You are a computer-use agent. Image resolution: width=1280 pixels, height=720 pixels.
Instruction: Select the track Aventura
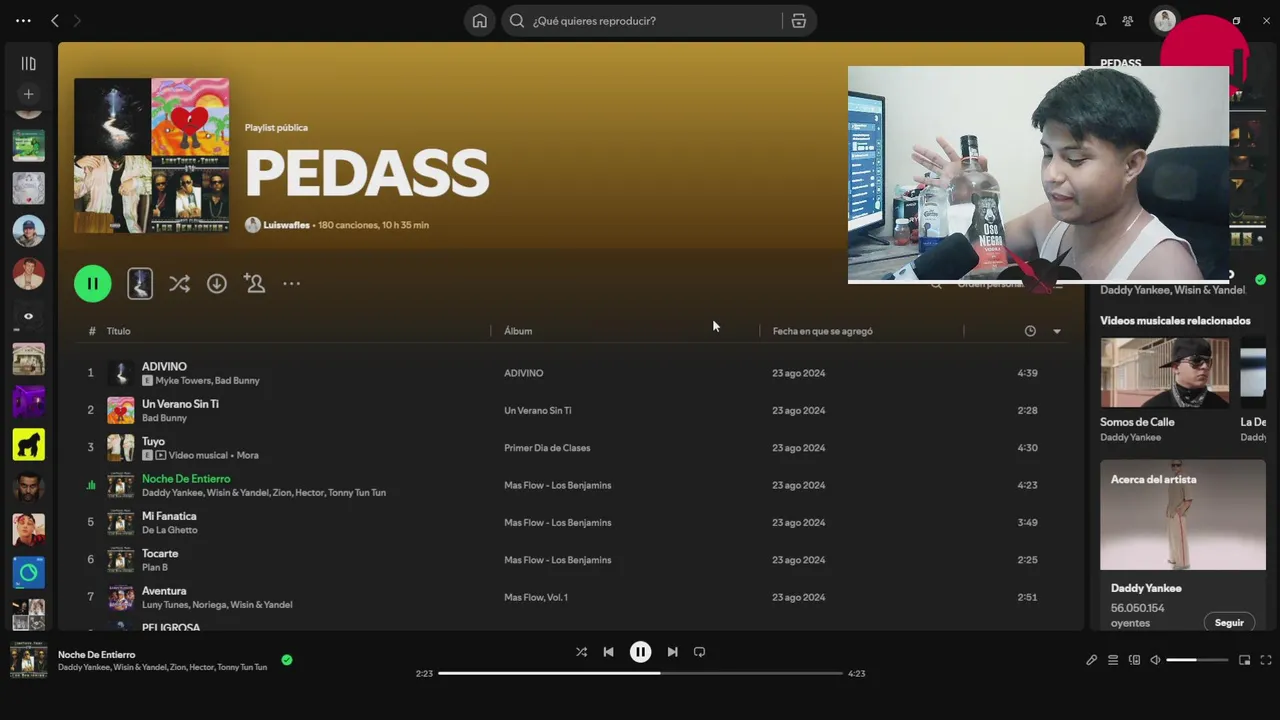click(164, 591)
